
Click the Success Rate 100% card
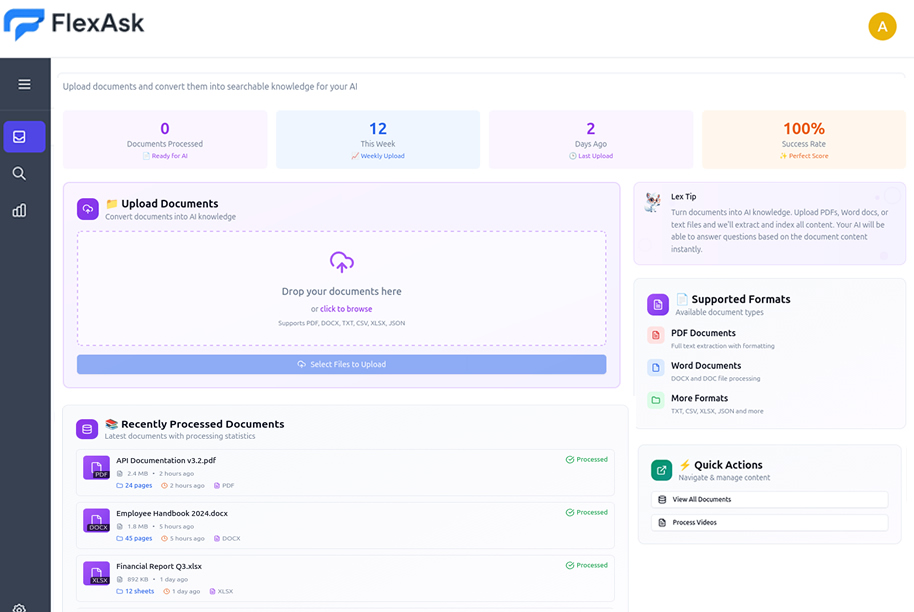[x=804, y=139]
